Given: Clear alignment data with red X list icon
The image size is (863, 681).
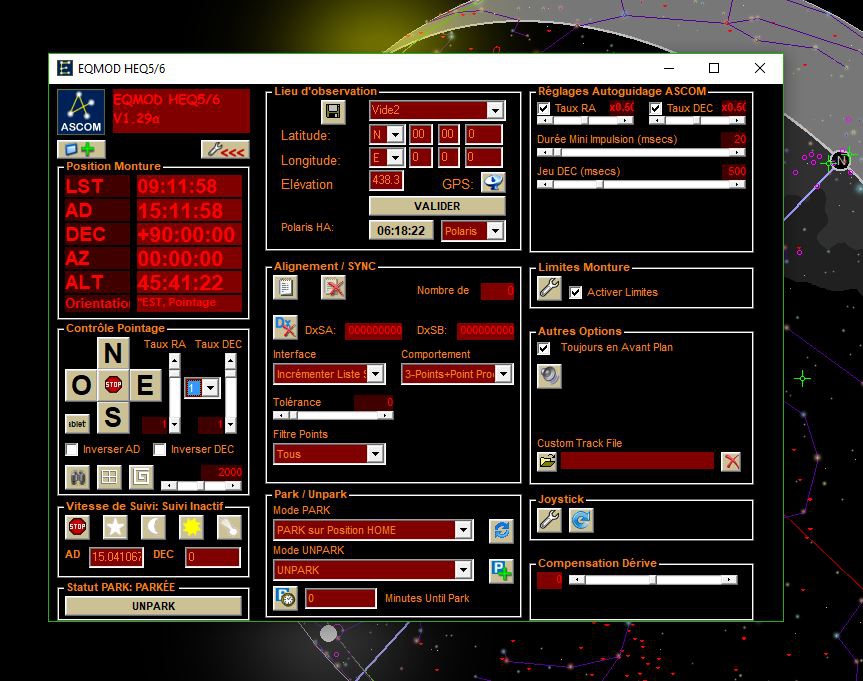Looking at the screenshot, I should 333,287.
